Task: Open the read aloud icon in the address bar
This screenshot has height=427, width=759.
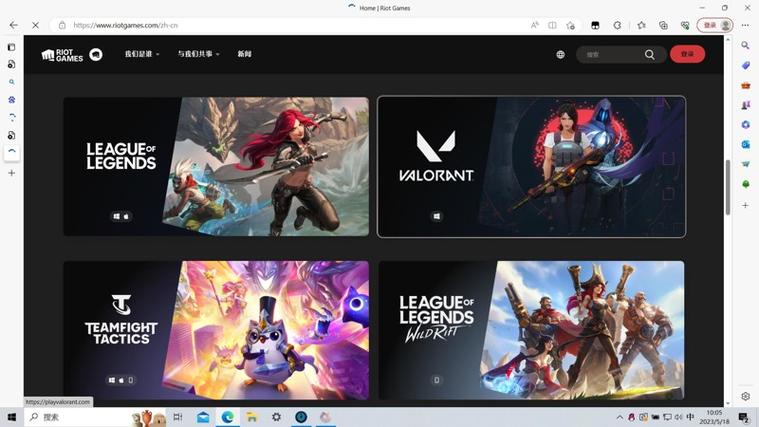Action: tap(534, 25)
